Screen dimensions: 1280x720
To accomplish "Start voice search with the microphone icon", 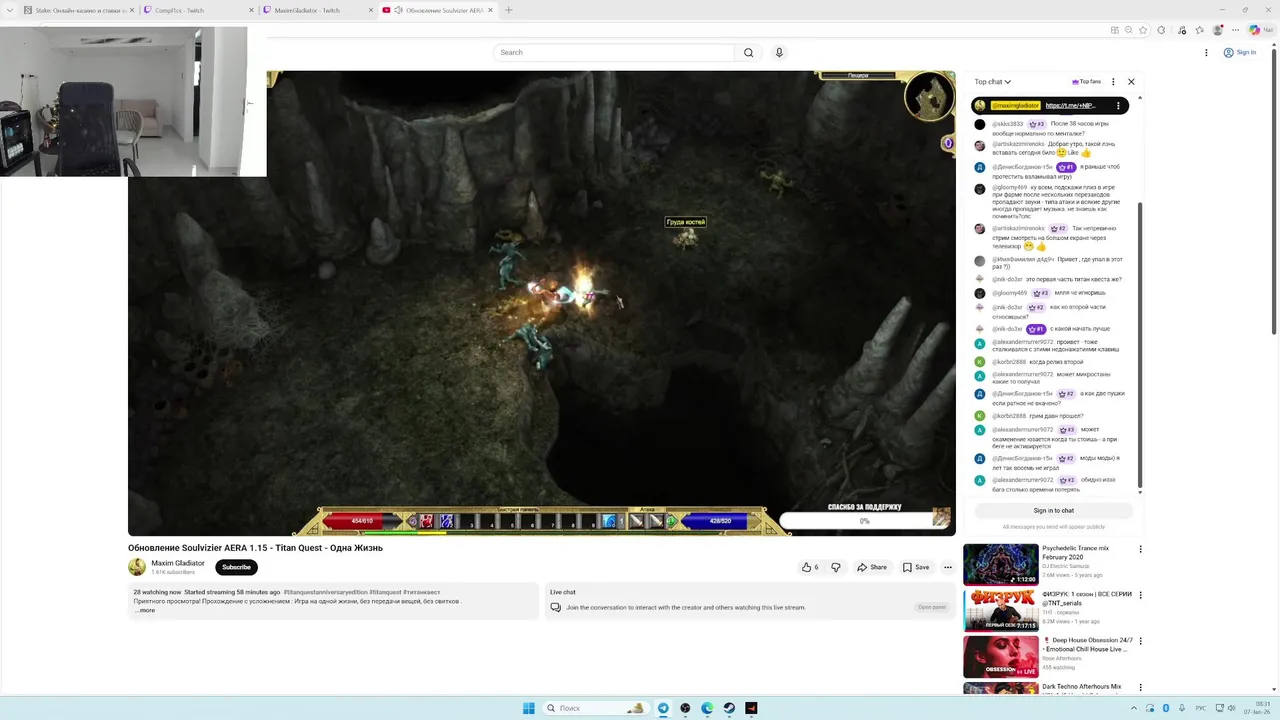I will tap(779, 52).
